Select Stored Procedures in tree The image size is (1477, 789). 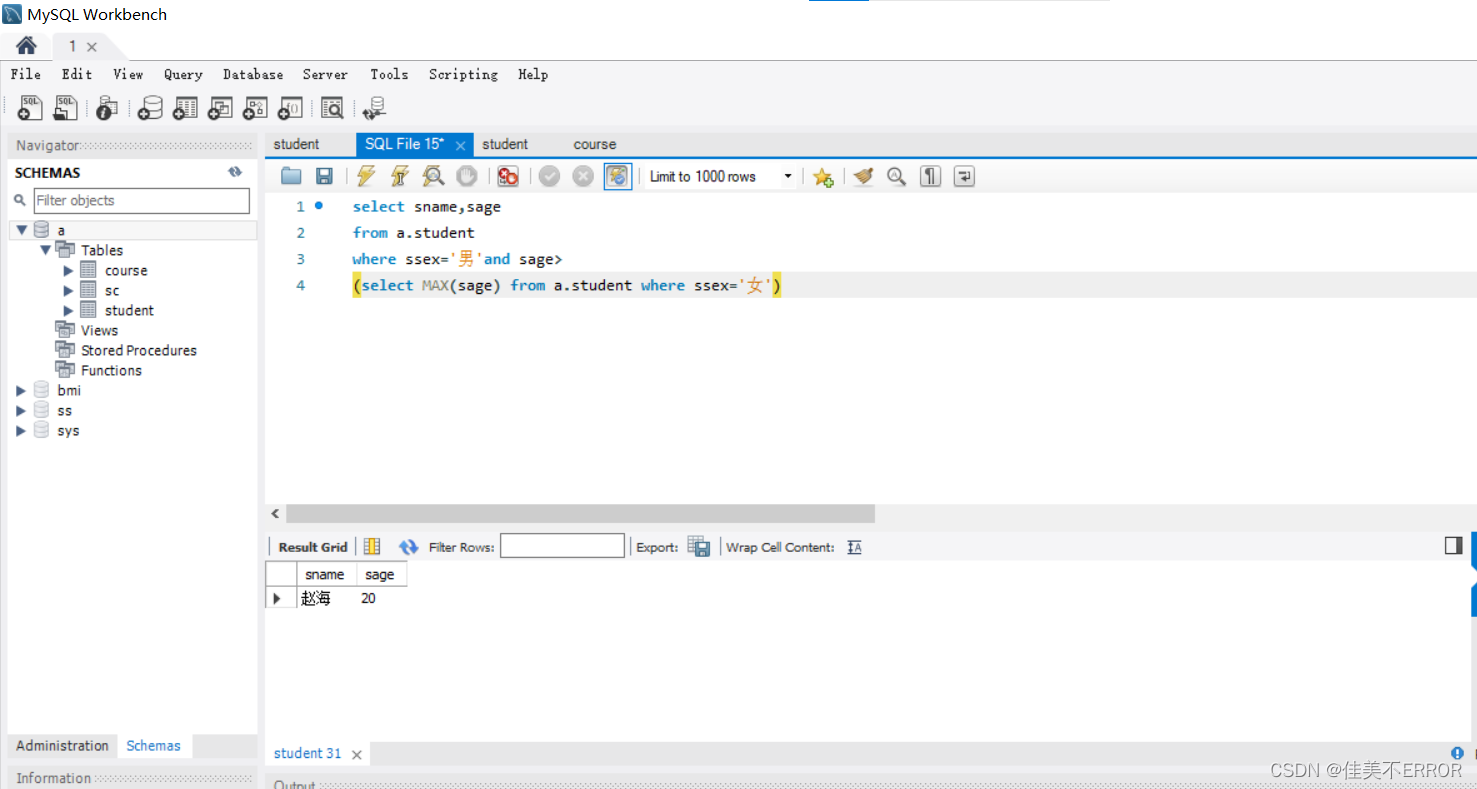pyautogui.click(x=139, y=350)
